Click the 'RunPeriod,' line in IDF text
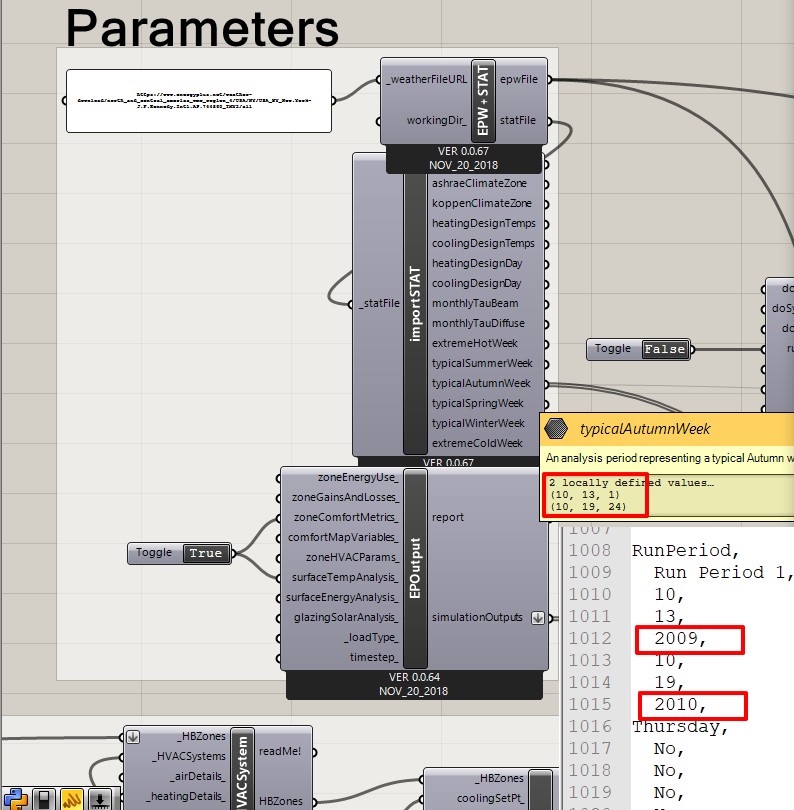Image resolution: width=794 pixels, height=810 pixels. 686,551
